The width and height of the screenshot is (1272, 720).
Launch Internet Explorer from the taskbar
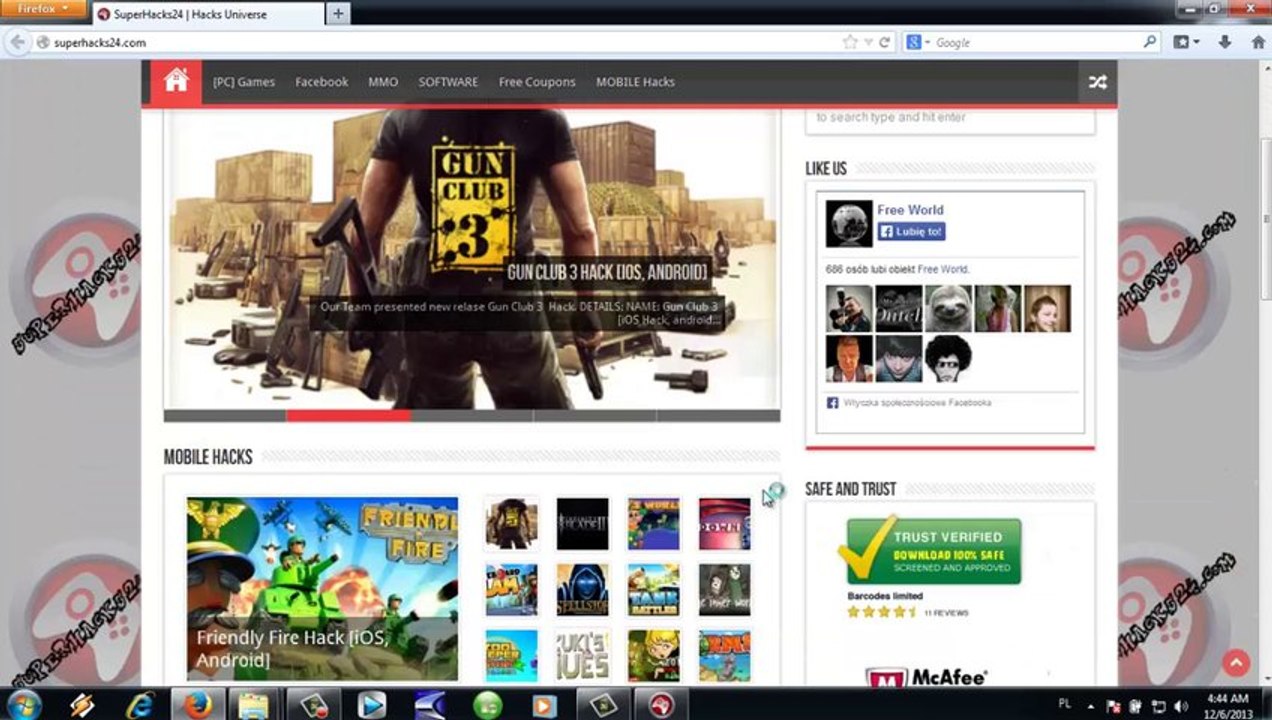point(140,704)
